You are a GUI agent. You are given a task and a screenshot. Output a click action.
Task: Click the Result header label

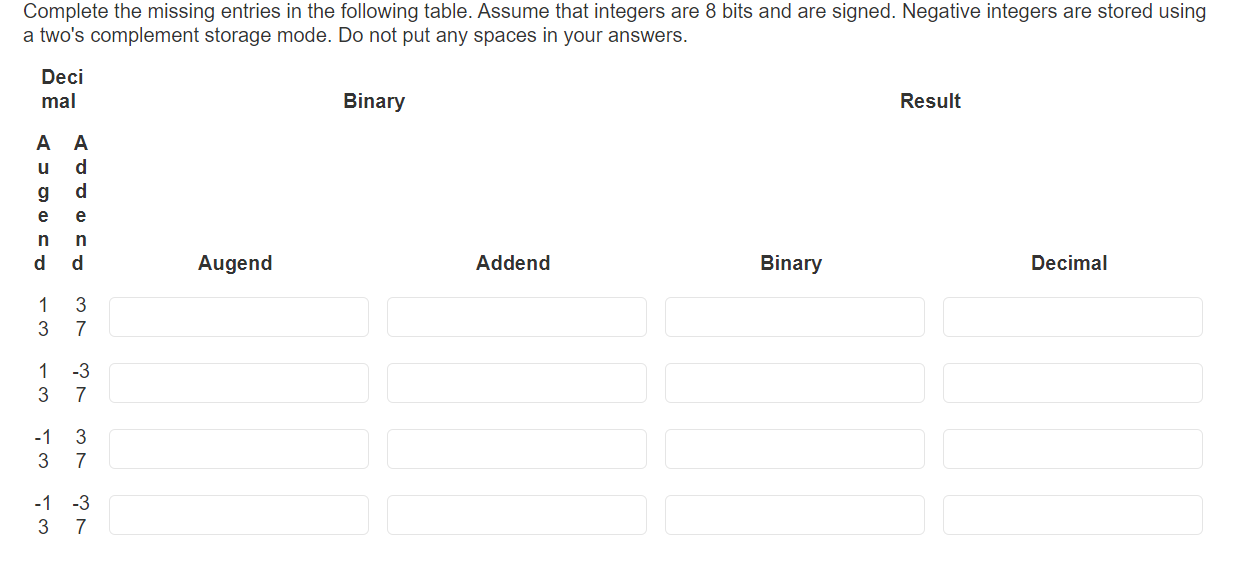pyautogui.click(x=929, y=100)
